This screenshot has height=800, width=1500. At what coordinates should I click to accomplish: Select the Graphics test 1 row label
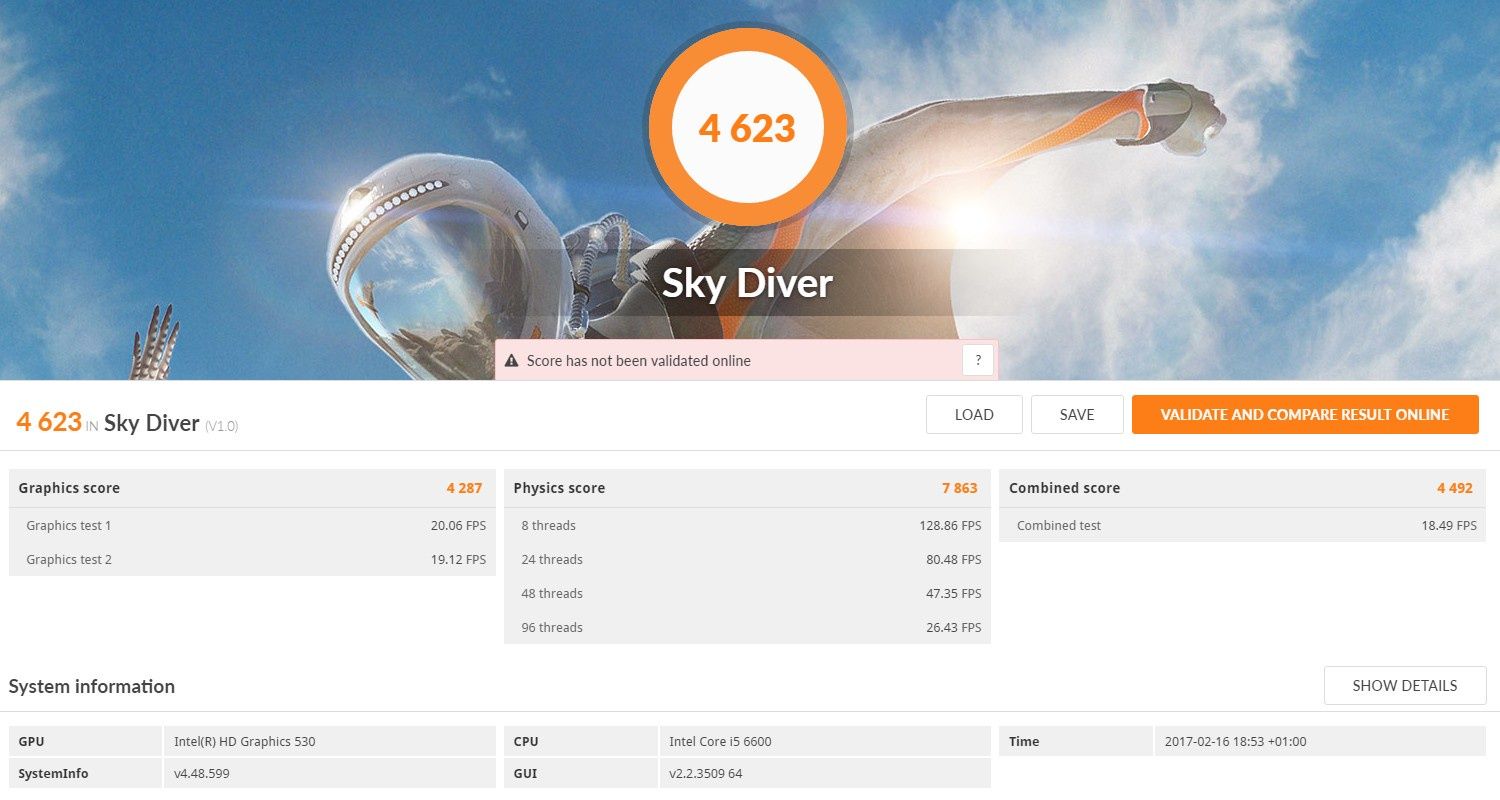tap(69, 525)
